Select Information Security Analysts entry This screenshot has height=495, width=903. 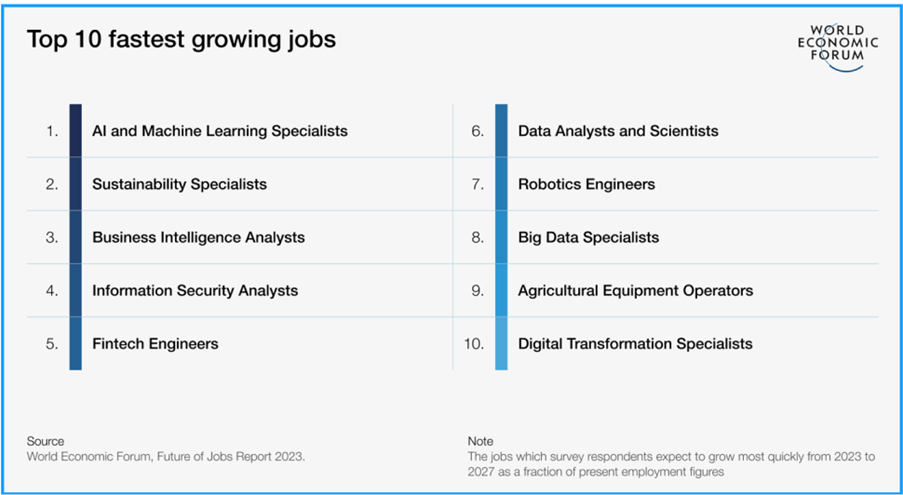[195, 291]
